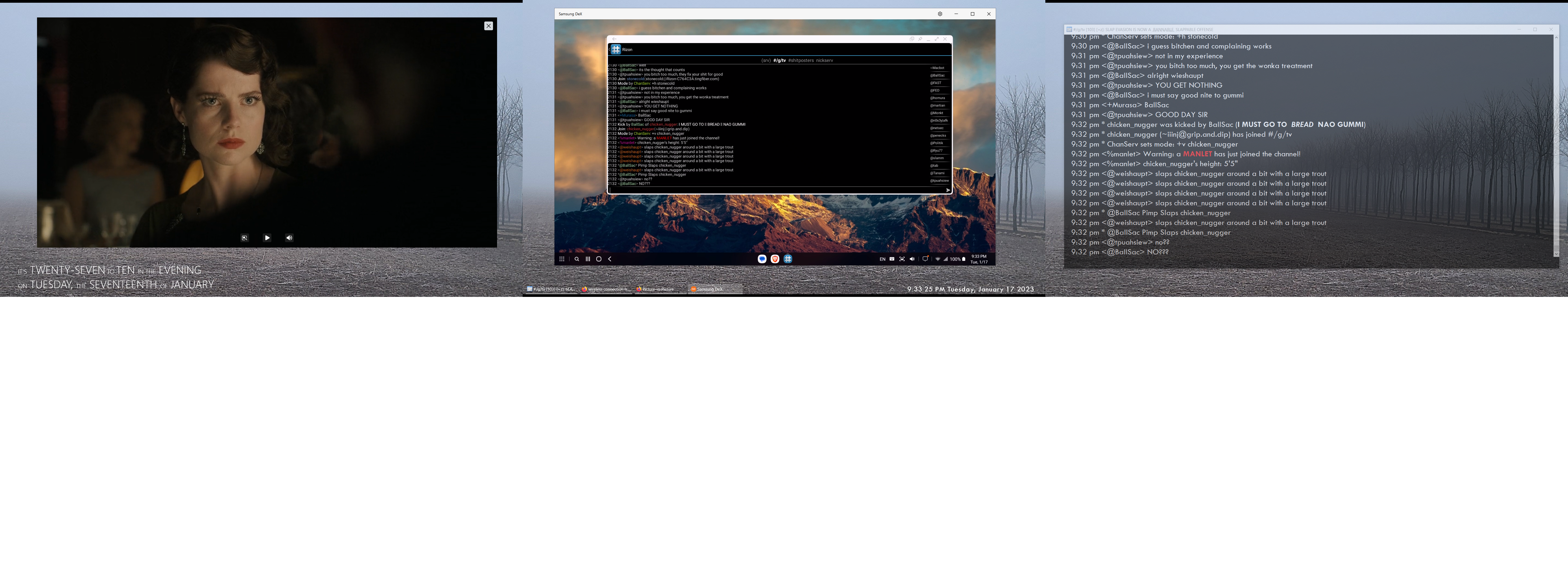Image resolution: width=1568 pixels, height=563 pixels.
Task: Select @netsec in the user list
Action: tap(937, 128)
